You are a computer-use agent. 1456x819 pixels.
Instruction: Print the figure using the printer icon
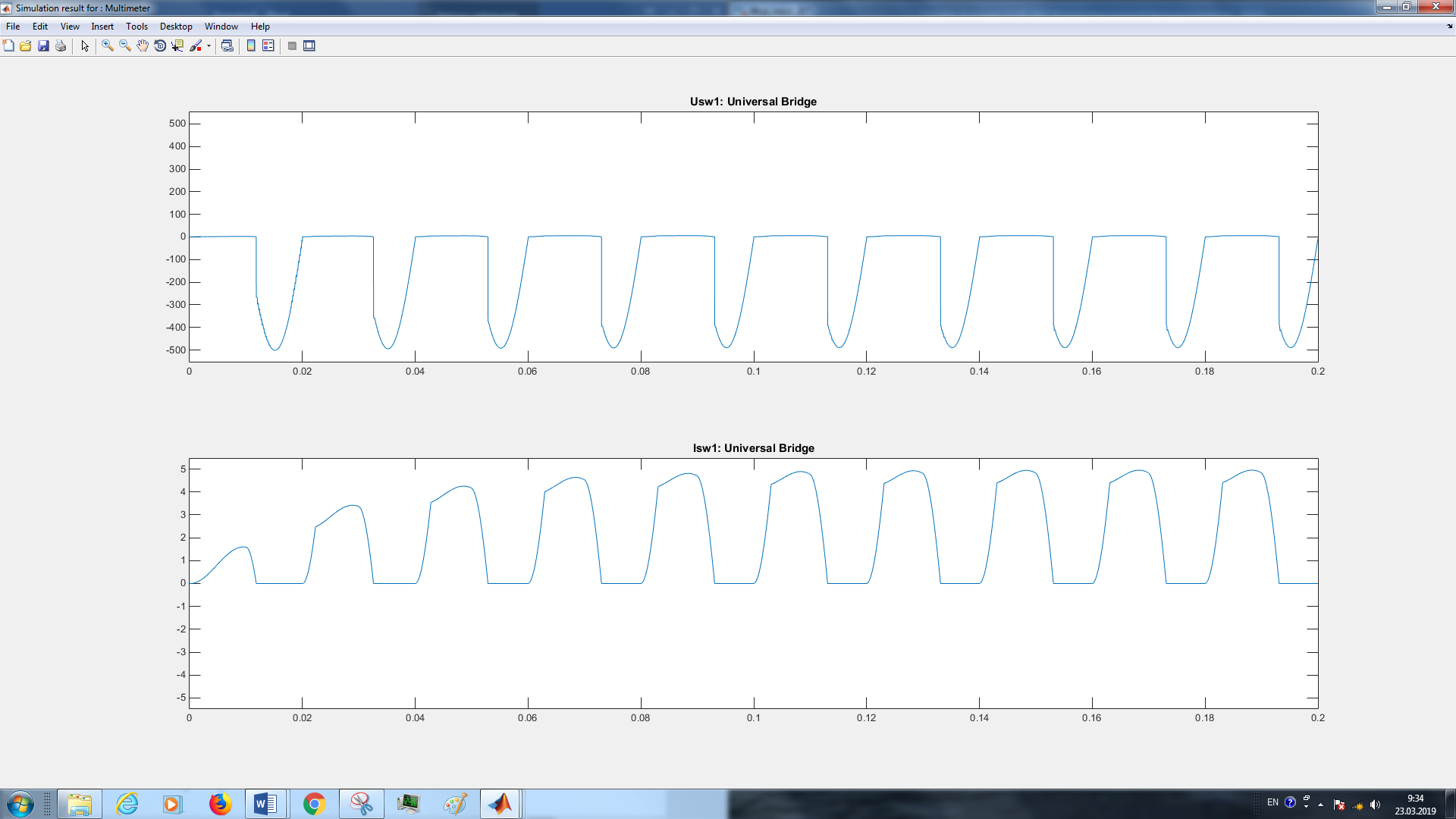tap(61, 46)
